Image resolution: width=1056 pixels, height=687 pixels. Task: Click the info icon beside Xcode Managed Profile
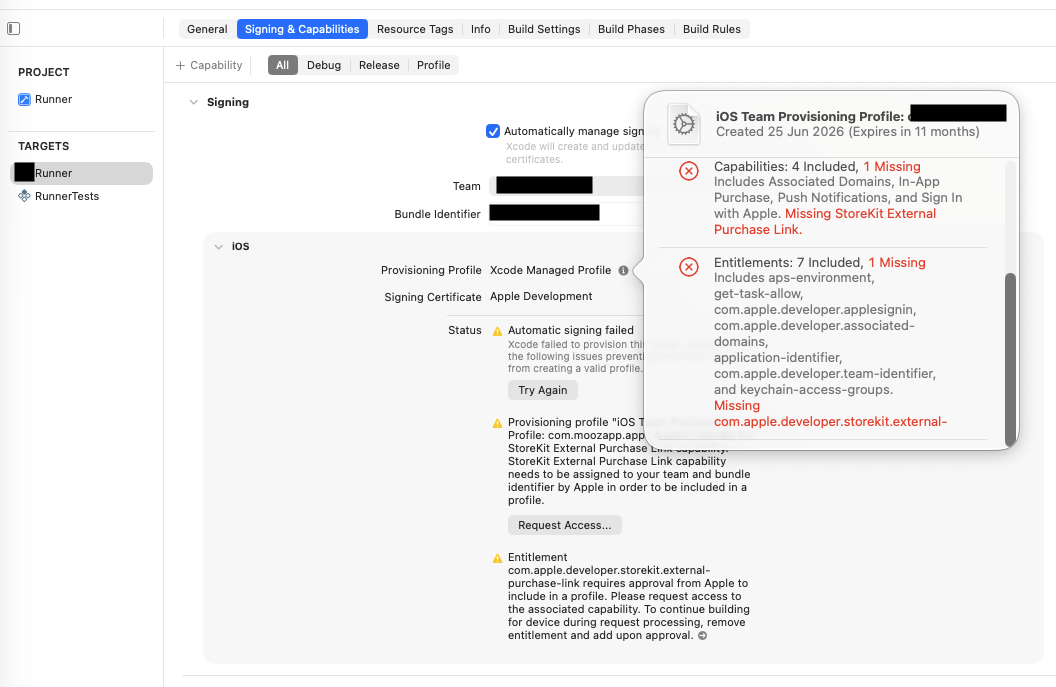tap(624, 270)
